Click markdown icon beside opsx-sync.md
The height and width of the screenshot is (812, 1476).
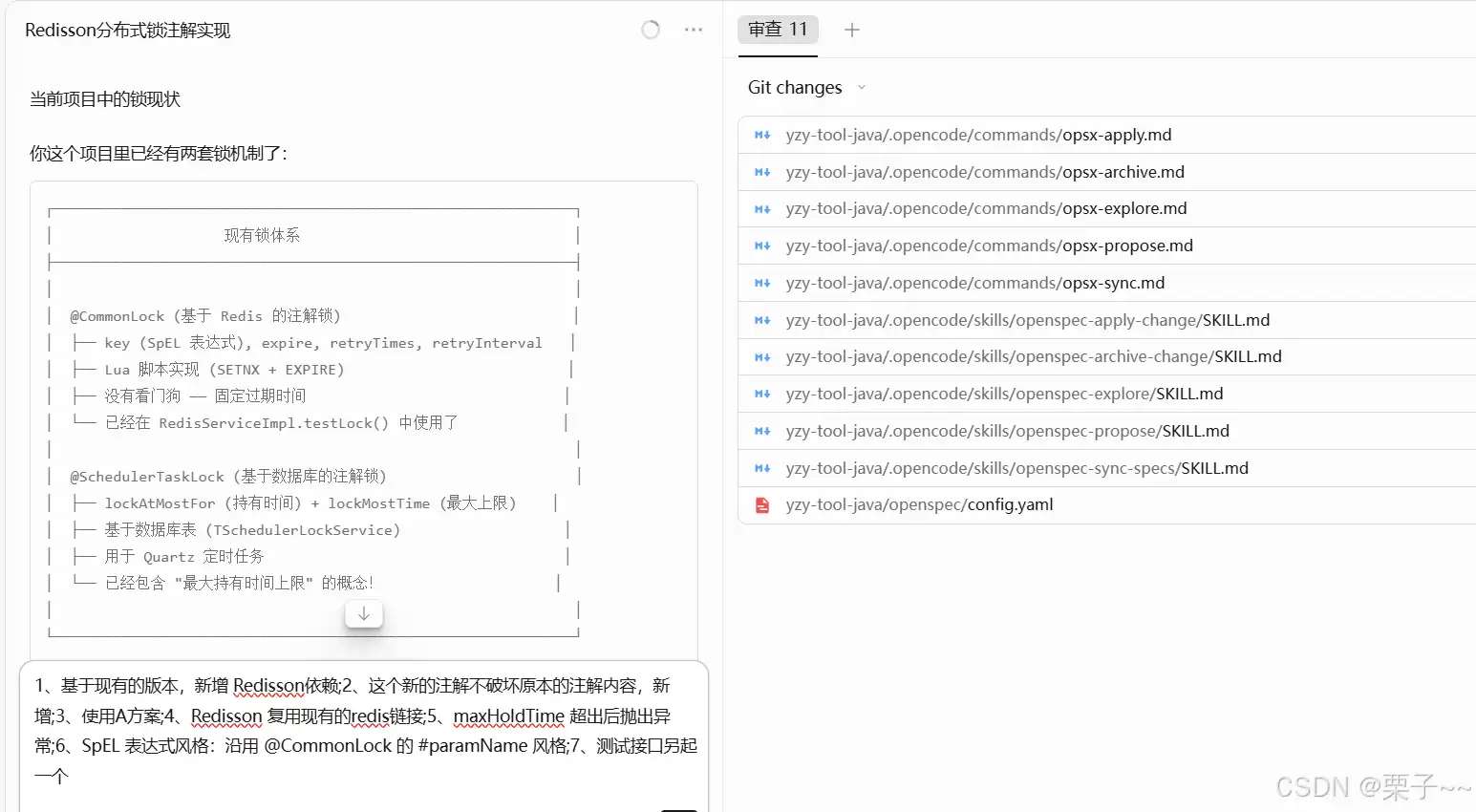762,283
